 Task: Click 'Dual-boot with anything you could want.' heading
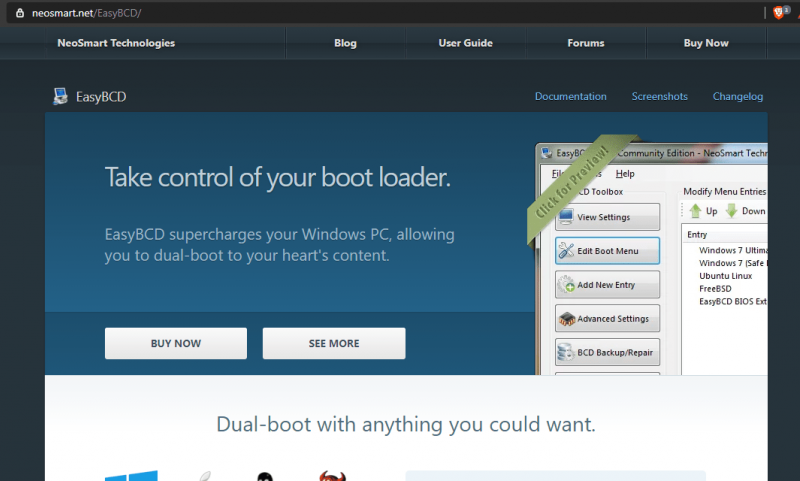tap(406, 424)
